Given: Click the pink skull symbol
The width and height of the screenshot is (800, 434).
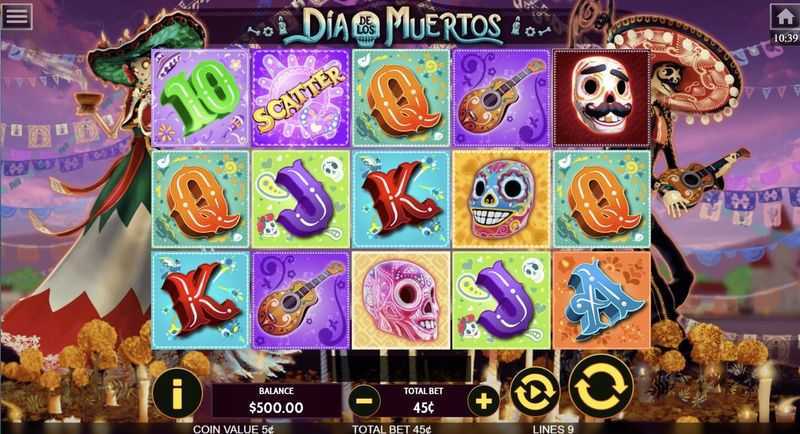Looking at the screenshot, I should 401,300.
